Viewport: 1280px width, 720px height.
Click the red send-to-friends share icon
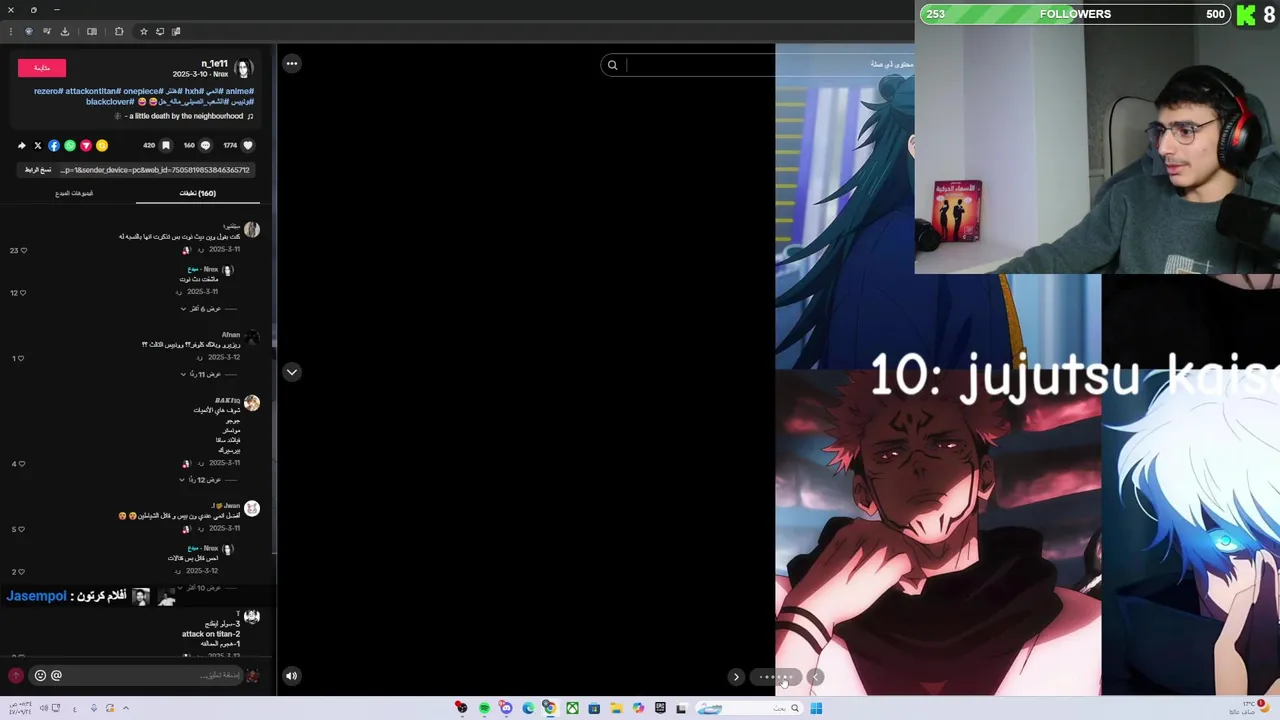[x=86, y=146]
